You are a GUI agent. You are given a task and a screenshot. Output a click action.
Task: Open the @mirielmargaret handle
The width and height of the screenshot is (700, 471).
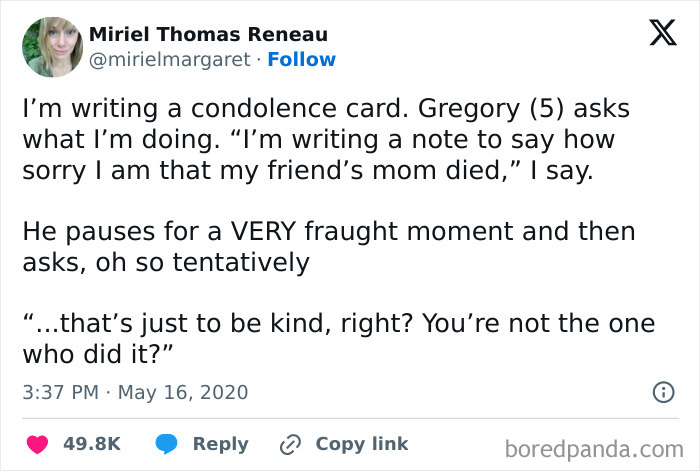coord(170,59)
